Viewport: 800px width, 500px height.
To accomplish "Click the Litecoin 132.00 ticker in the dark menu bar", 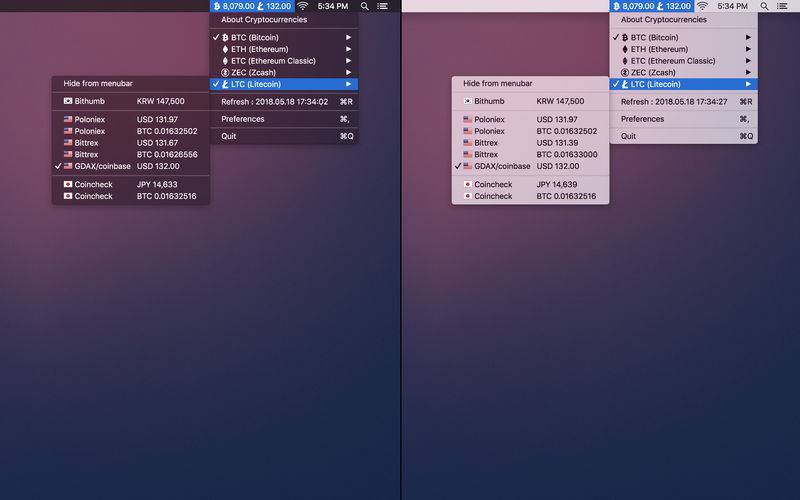I will tap(274, 6).
